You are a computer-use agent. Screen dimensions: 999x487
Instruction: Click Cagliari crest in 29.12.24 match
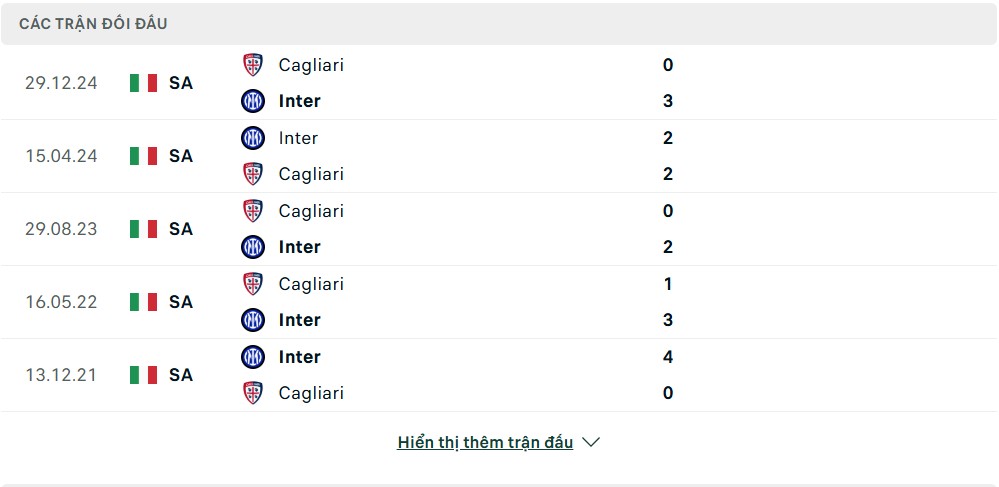(253, 65)
